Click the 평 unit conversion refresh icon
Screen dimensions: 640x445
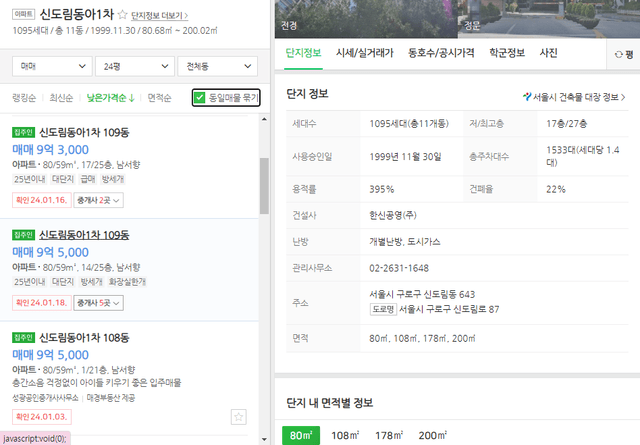pos(619,54)
